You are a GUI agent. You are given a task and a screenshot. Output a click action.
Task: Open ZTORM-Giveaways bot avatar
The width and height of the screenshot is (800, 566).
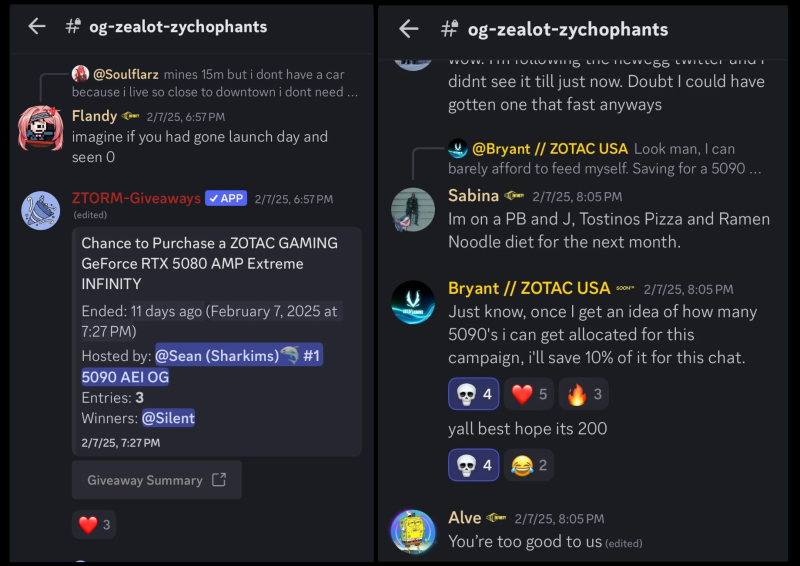[x=41, y=210]
